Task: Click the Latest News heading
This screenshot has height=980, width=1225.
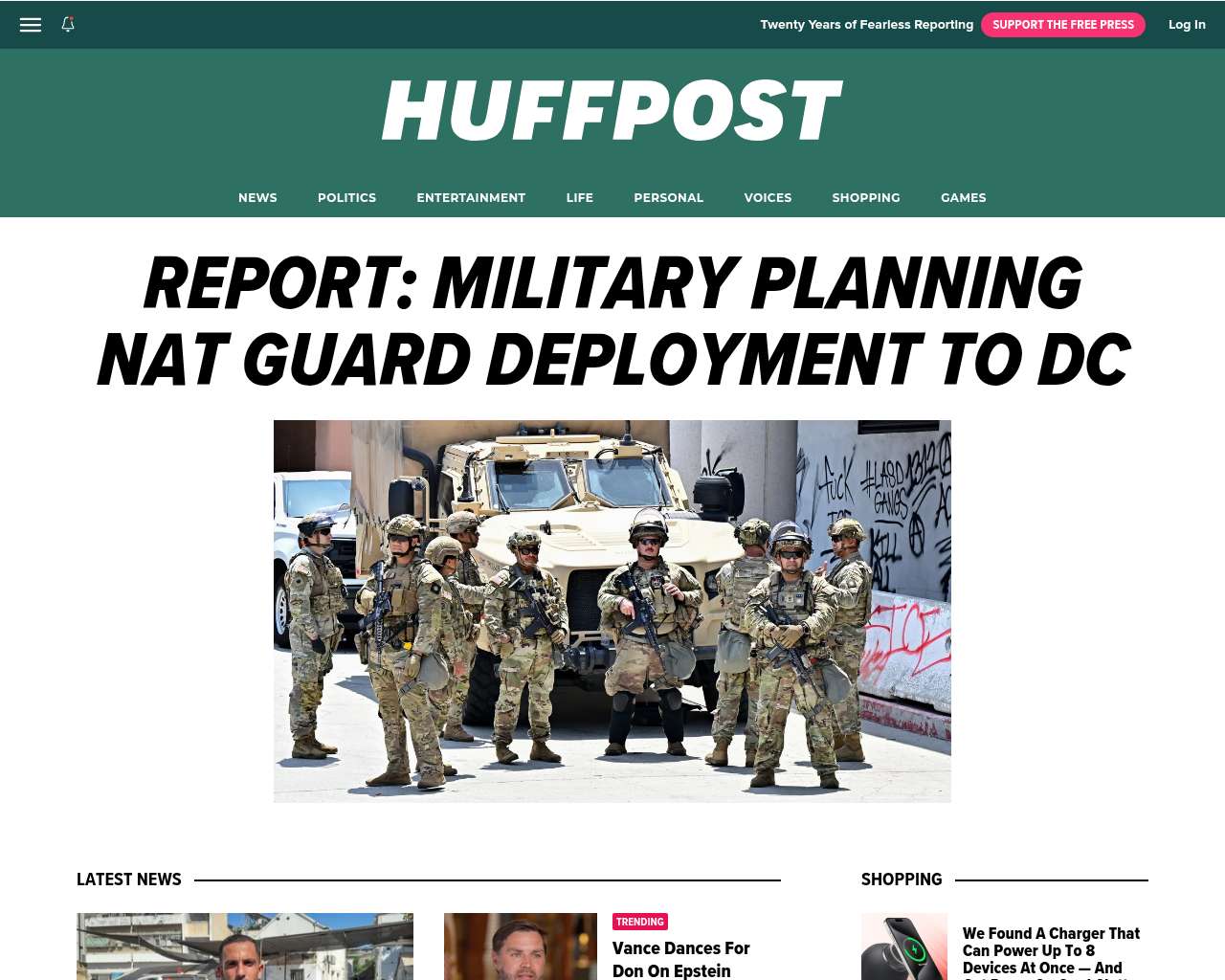Action: click(x=129, y=880)
